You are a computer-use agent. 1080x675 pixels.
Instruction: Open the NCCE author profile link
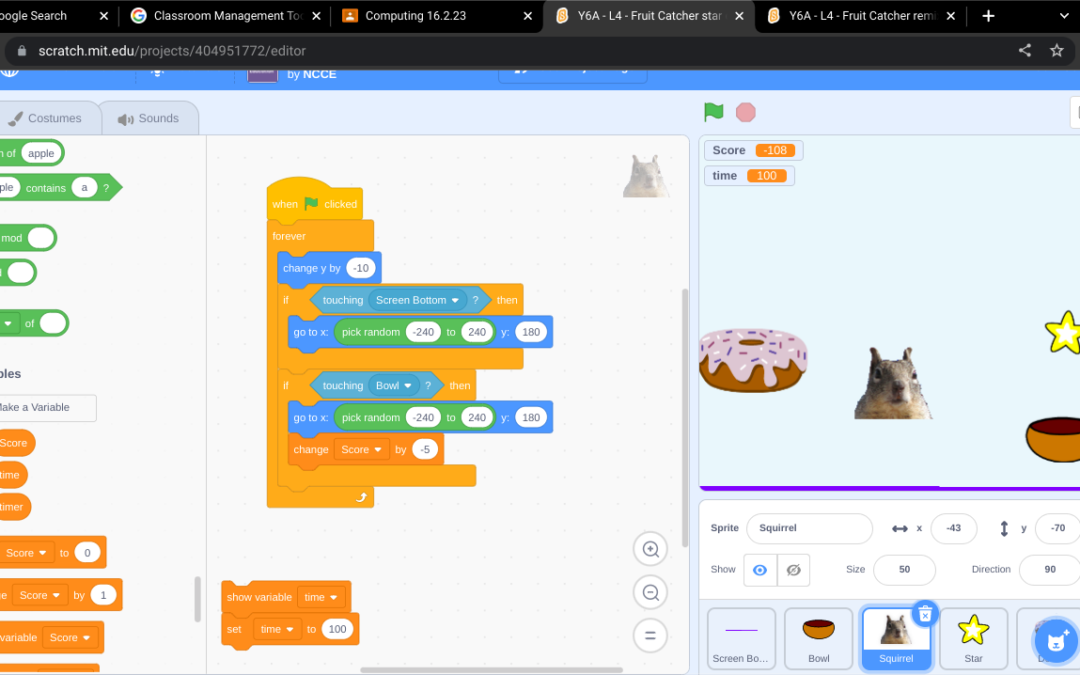coord(318,74)
